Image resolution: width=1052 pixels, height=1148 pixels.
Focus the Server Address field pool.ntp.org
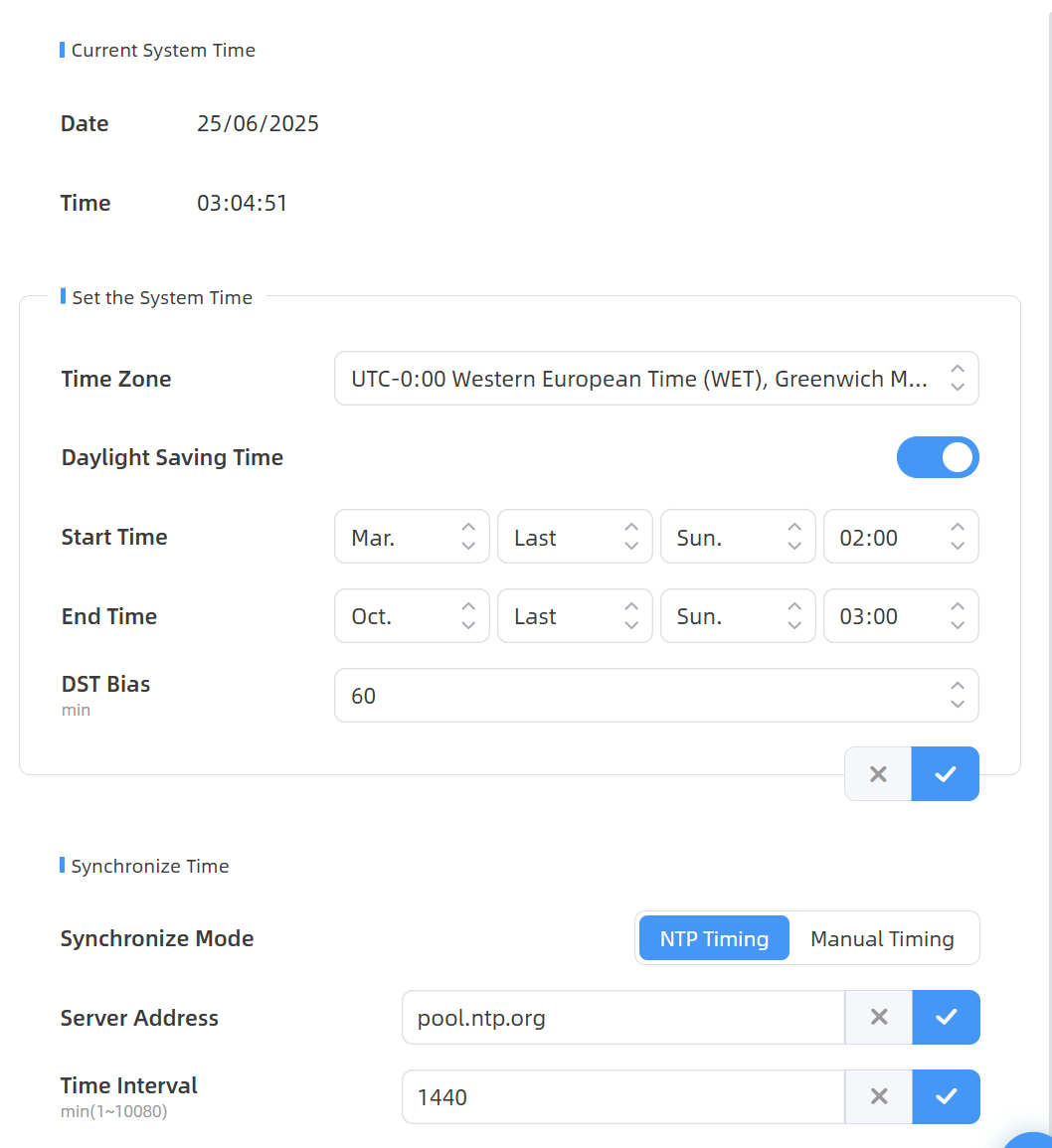(622, 1017)
